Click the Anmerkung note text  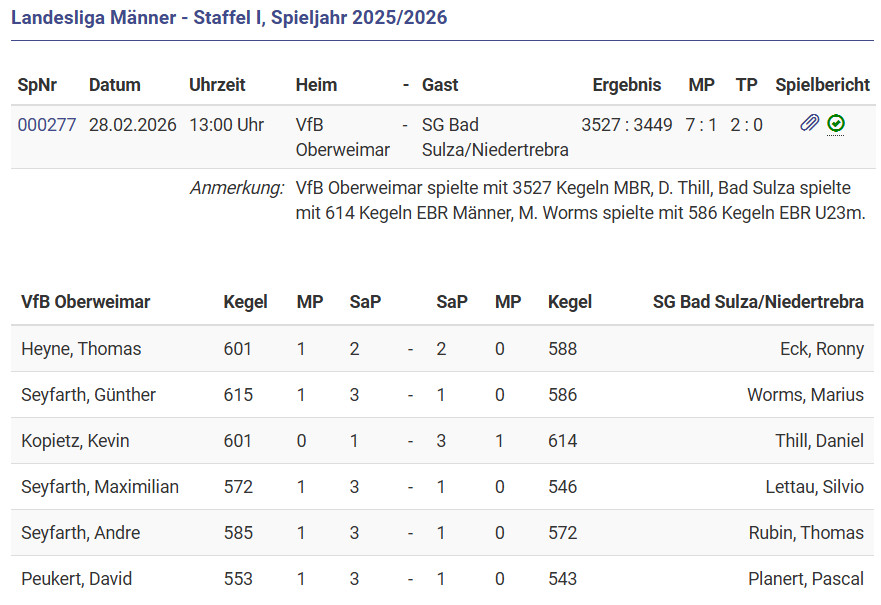(580, 200)
